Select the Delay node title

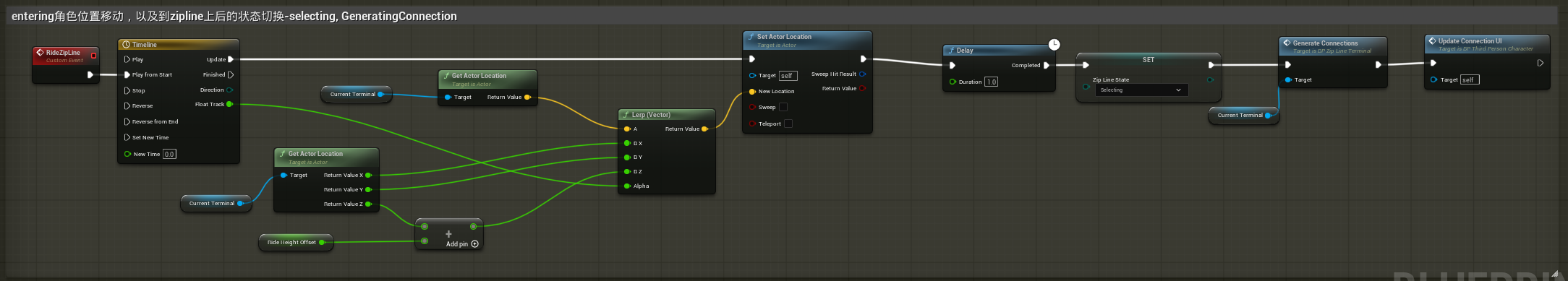tap(965, 51)
